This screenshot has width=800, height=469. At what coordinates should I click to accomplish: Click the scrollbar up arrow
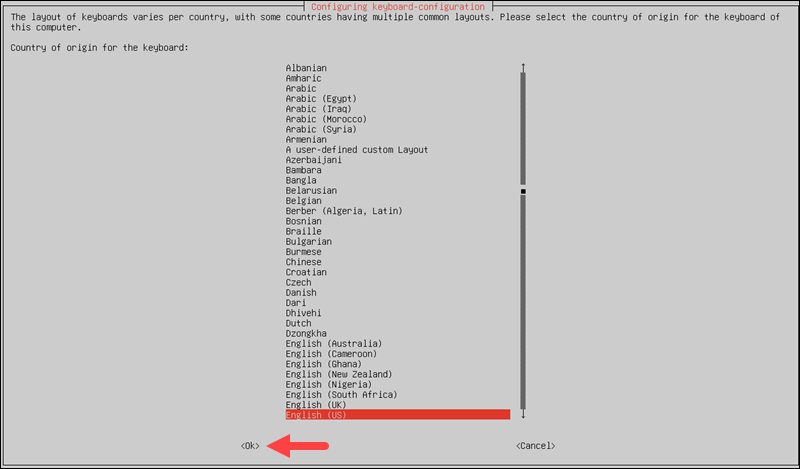pyautogui.click(x=523, y=67)
